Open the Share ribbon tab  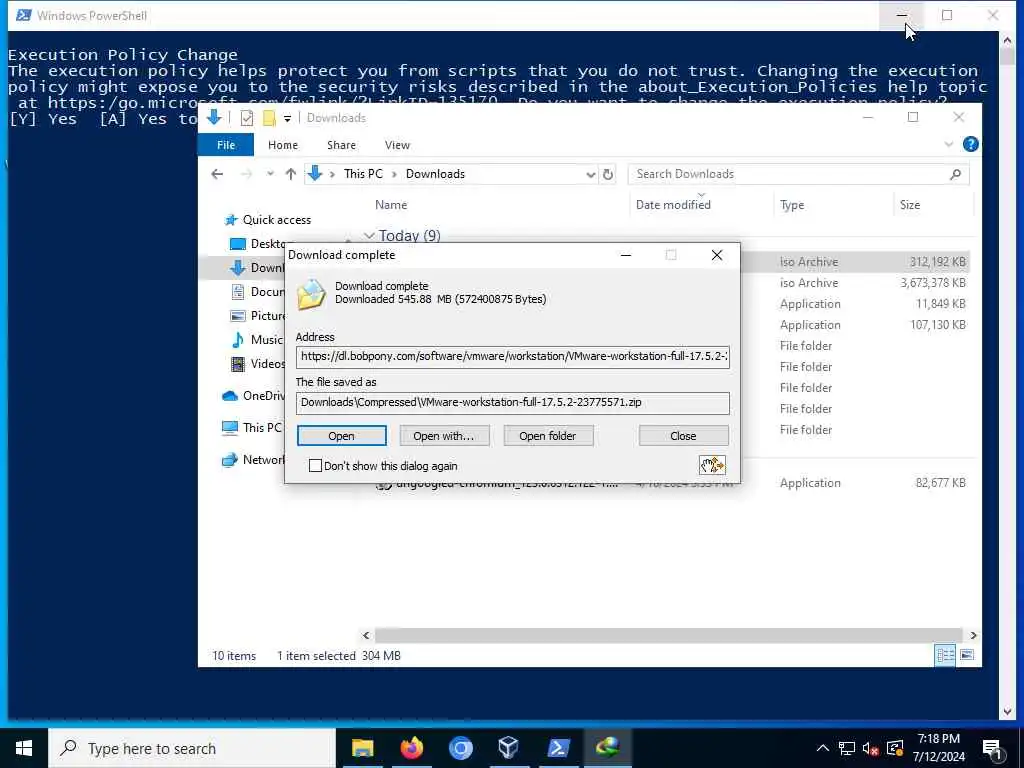[342, 145]
